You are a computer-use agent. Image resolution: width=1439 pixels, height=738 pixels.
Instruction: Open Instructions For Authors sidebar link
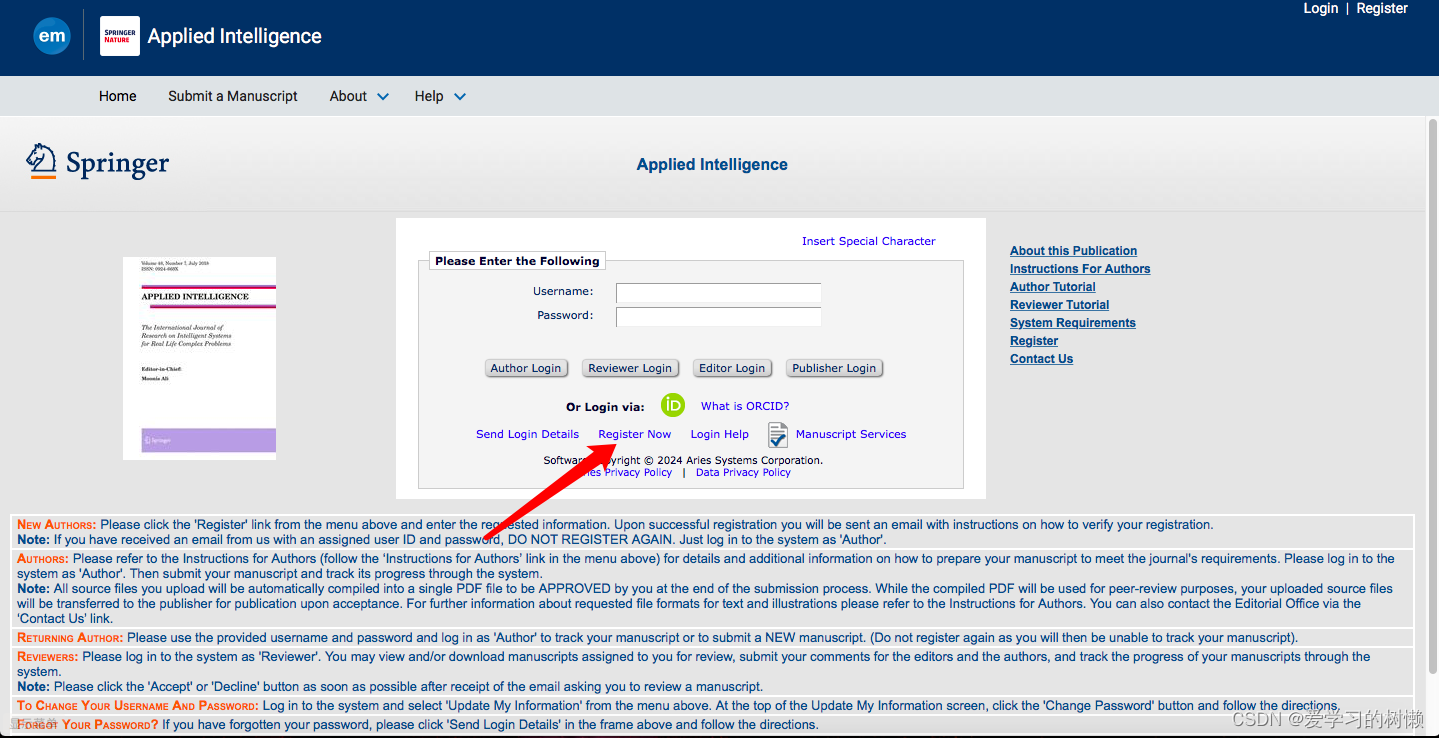click(1080, 269)
